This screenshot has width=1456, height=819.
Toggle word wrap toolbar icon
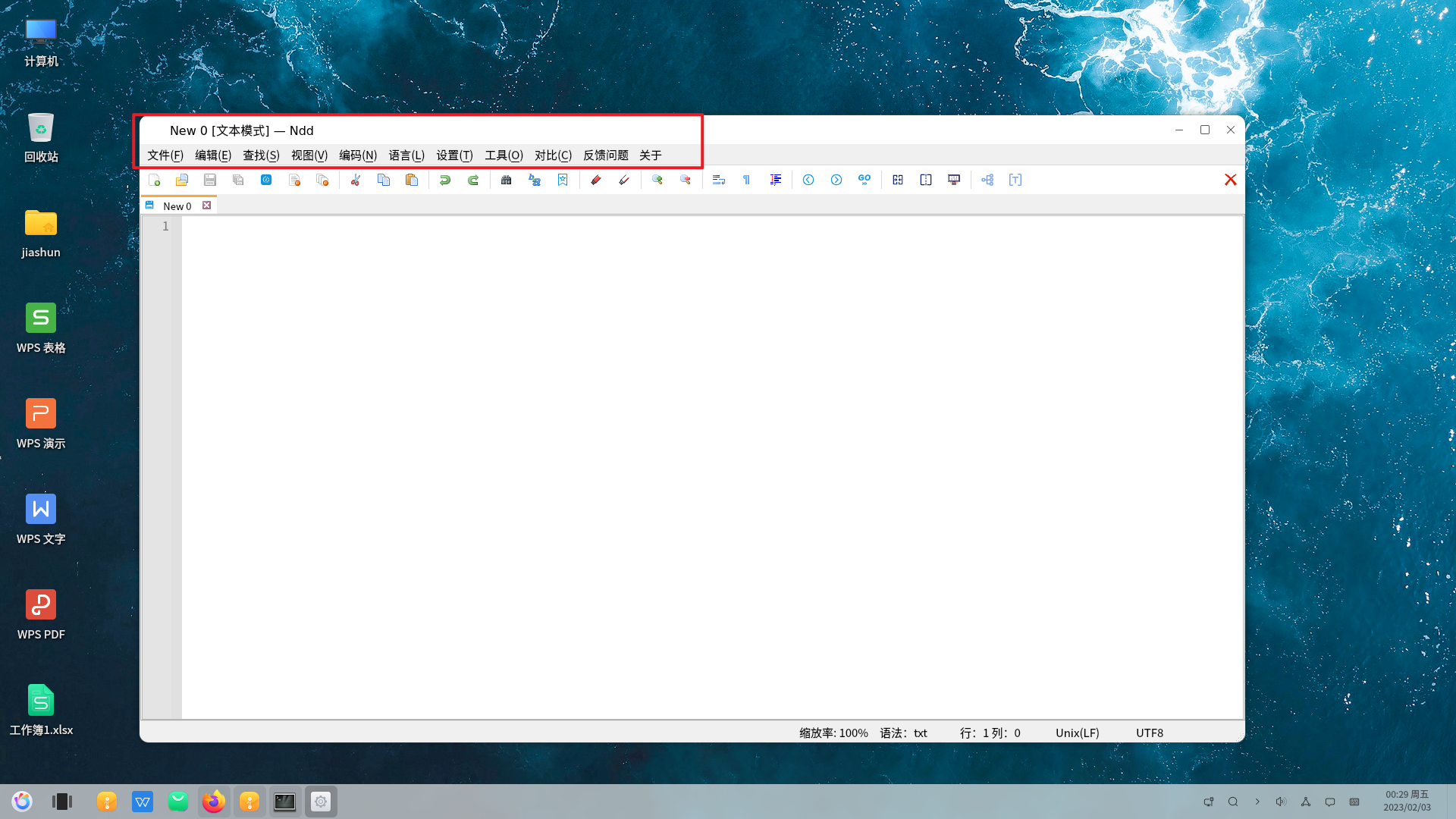[x=719, y=180]
